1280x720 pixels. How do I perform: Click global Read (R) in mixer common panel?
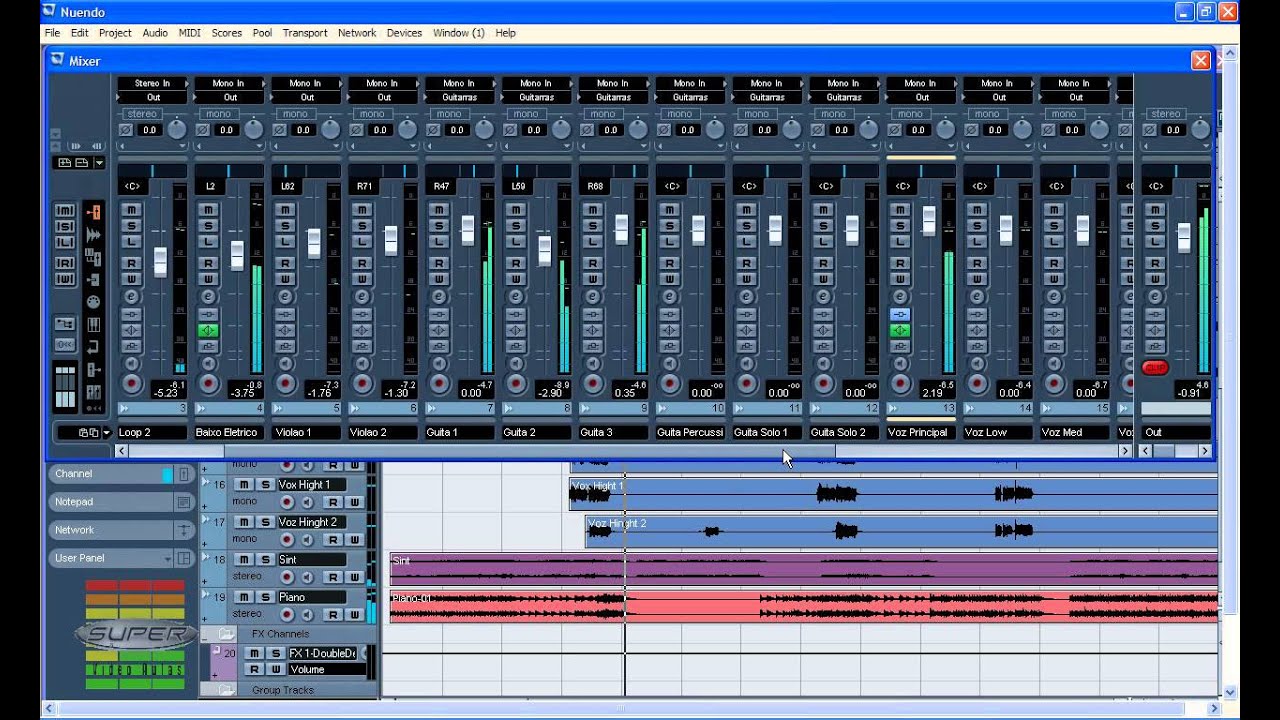65,263
